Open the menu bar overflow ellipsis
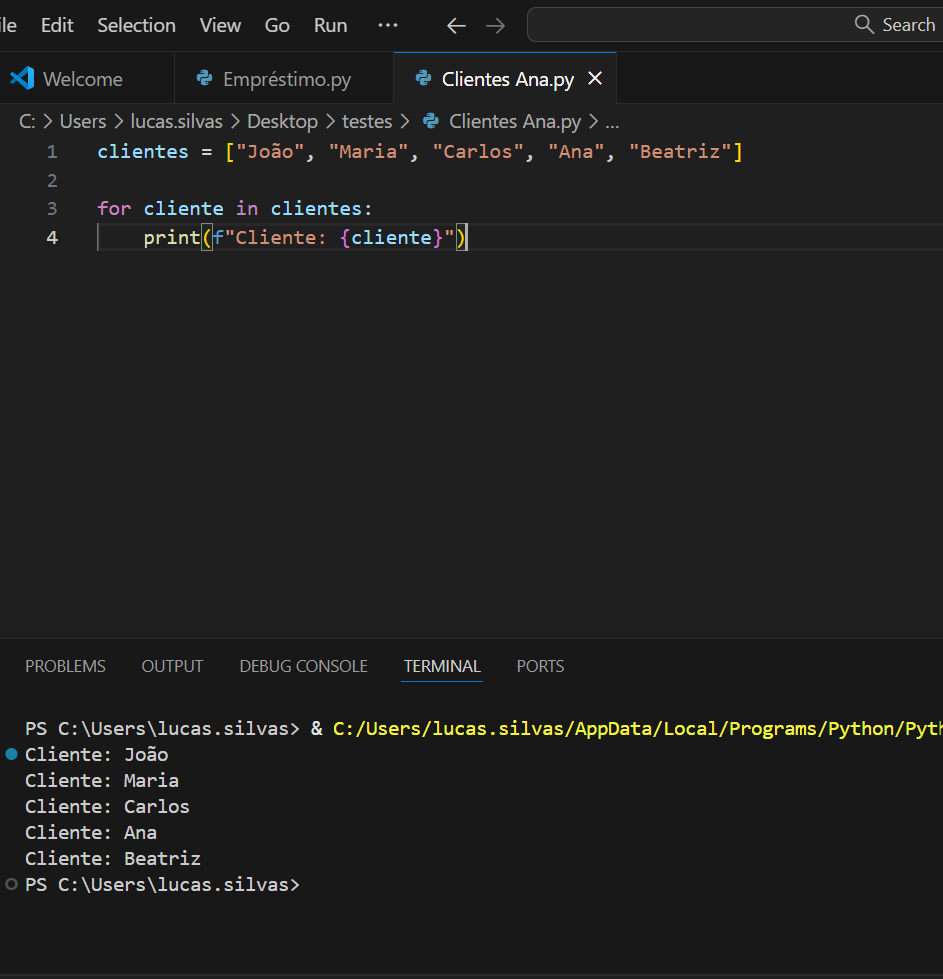943x979 pixels. 388,25
